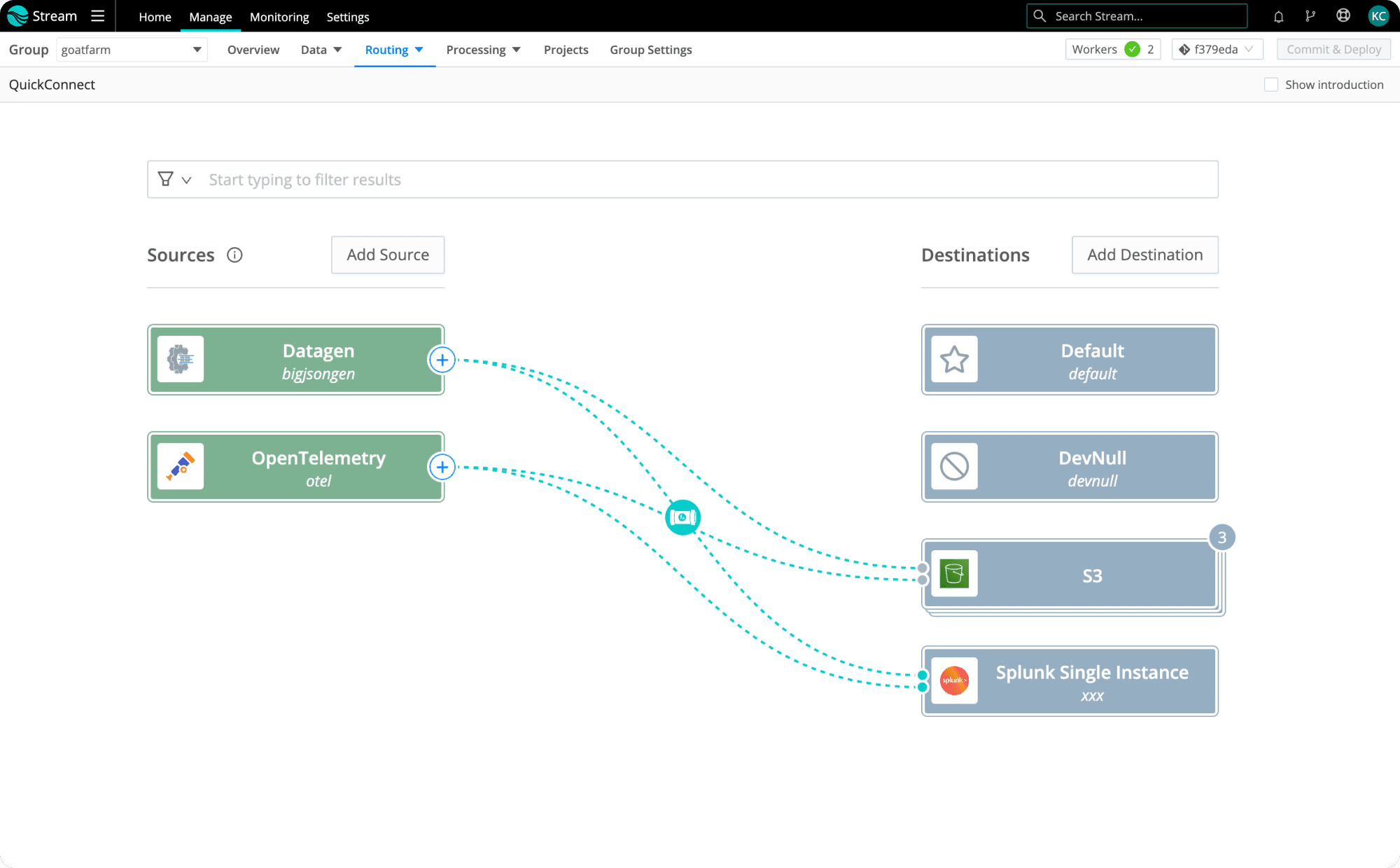Click the Sources info icon
The width and height of the screenshot is (1400, 868).
(x=234, y=255)
